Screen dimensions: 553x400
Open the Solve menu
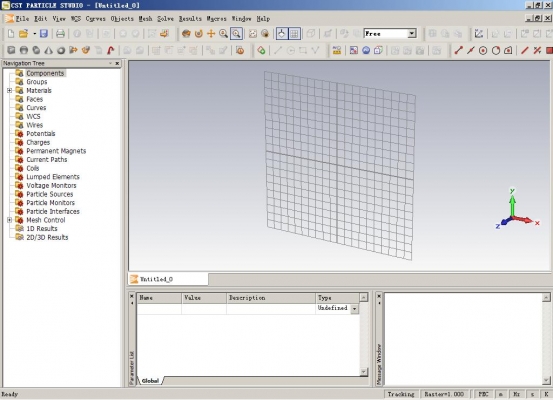(165, 19)
